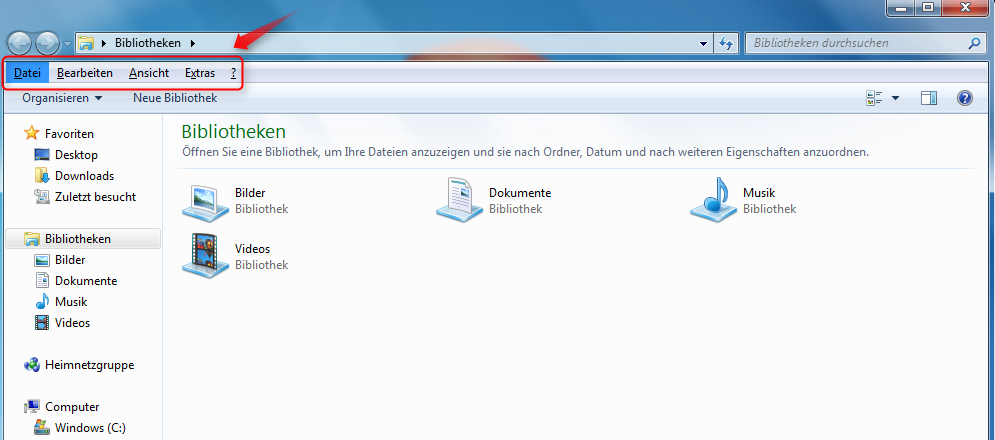Image resolution: width=995 pixels, height=440 pixels.
Task: Click the refresh address bar button
Action: tap(725, 44)
